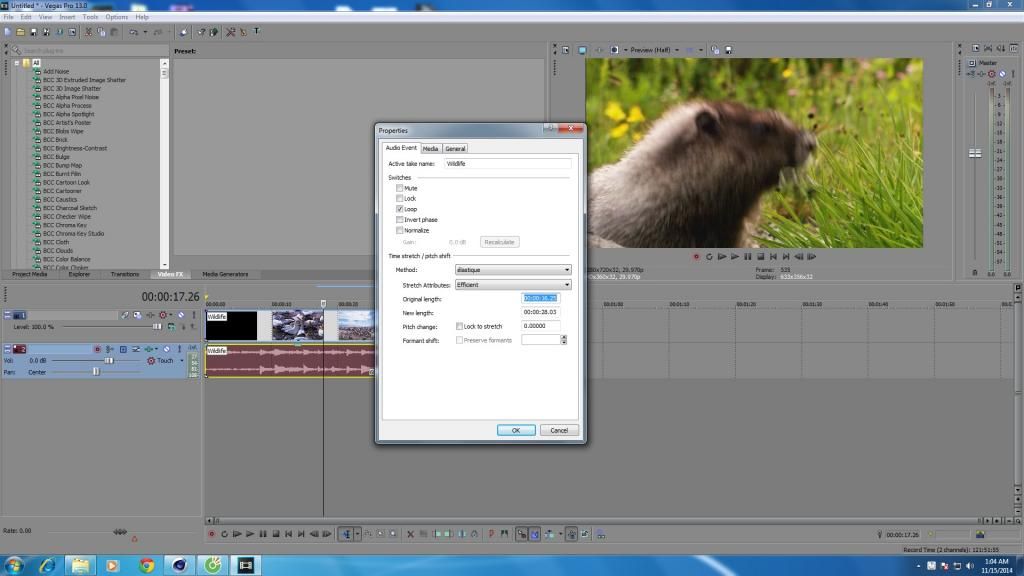Viewport: 1024px width, 576px height.
Task: Click Video Preview on External Monitor icon
Action: click(x=582, y=50)
